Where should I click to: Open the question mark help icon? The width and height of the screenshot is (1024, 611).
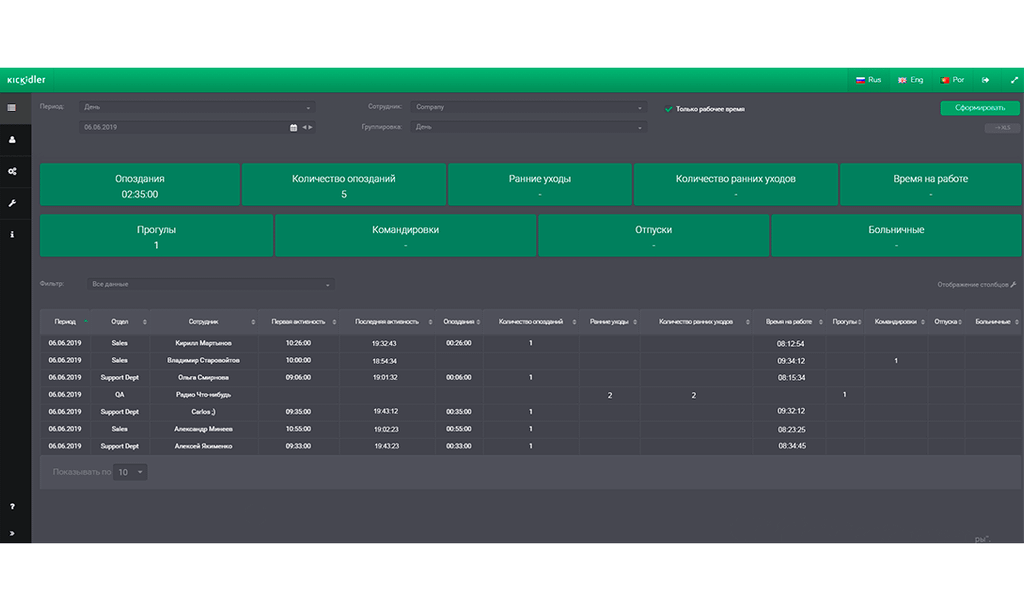[x=12, y=506]
